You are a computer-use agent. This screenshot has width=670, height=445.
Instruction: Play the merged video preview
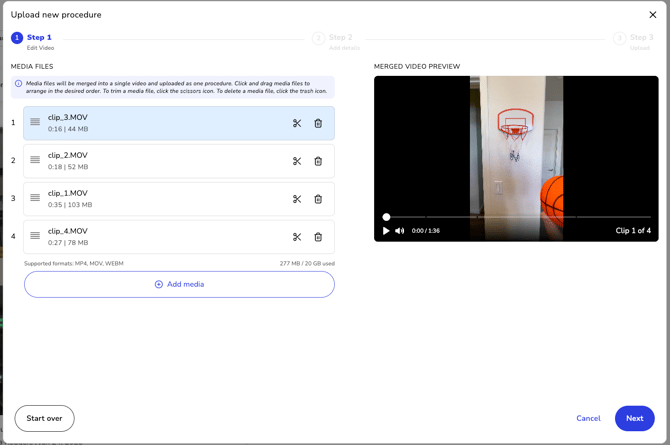[x=386, y=231]
